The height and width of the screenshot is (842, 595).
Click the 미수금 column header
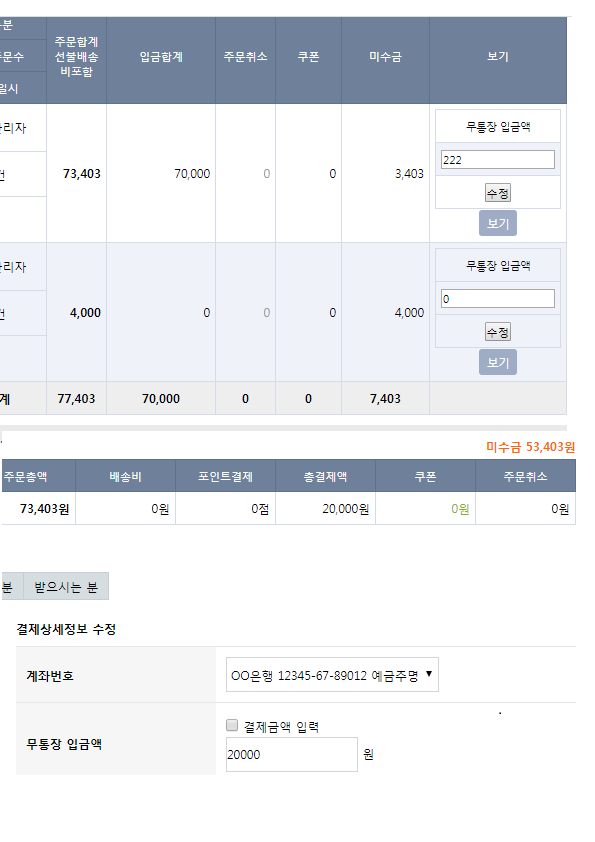pos(385,57)
